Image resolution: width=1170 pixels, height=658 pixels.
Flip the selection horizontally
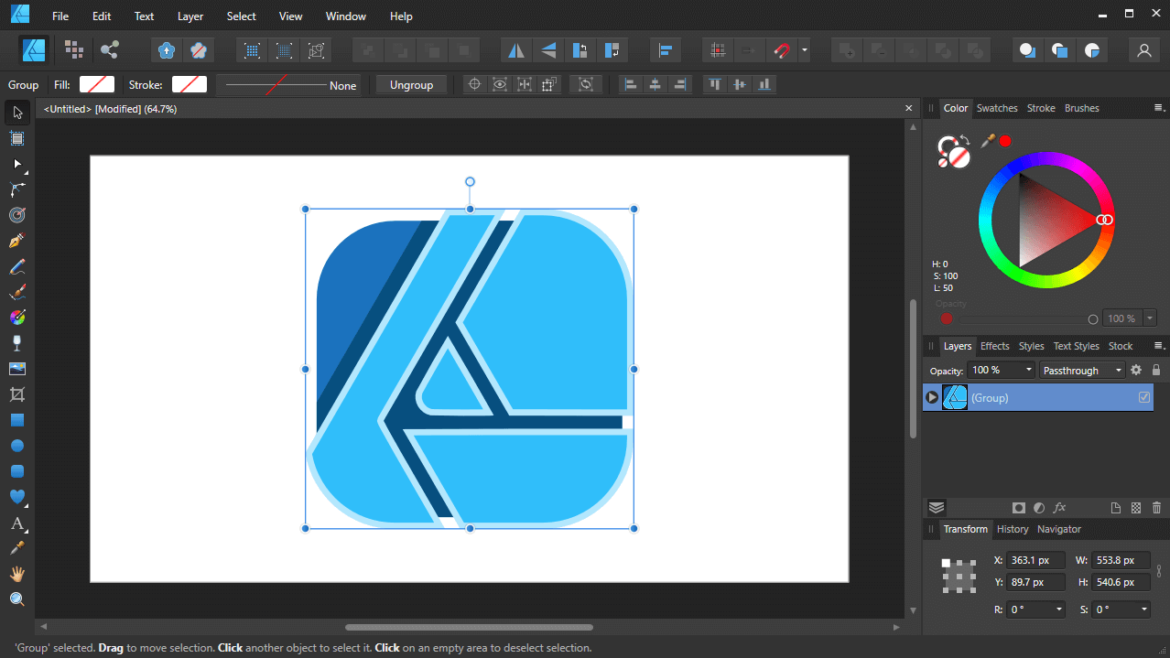coord(515,49)
